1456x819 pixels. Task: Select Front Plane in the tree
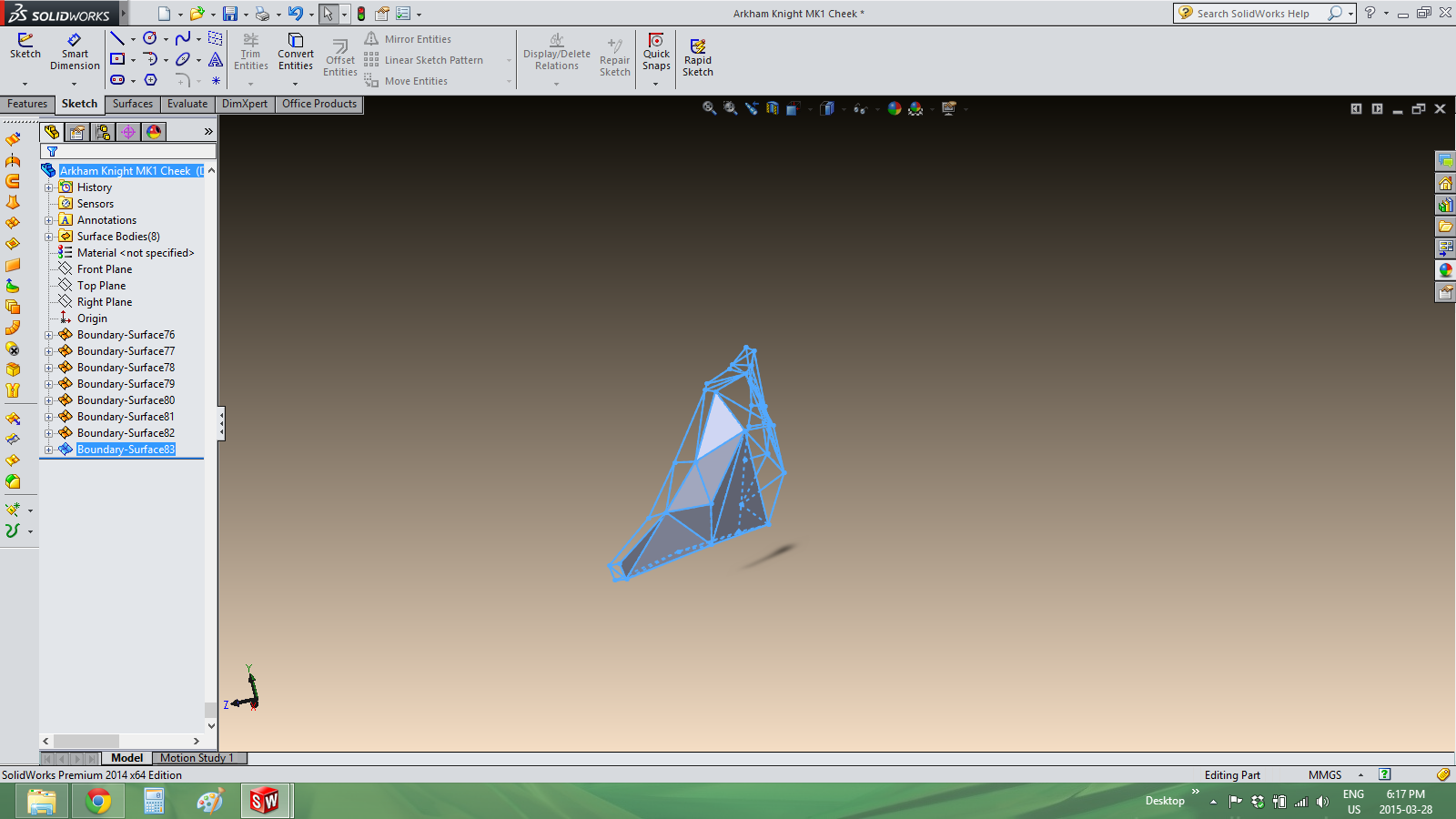point(105,269)
